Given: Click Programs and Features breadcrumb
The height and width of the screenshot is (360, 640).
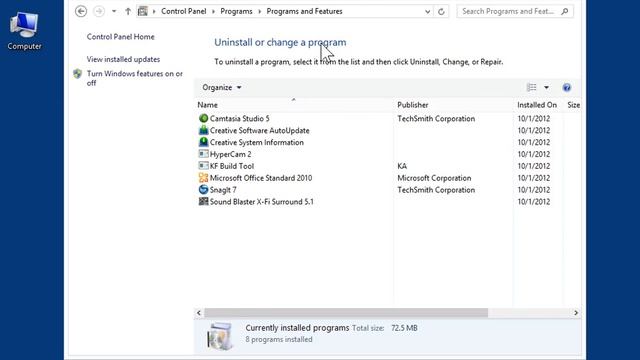Looking at the screenshot, I should (304, 11).
